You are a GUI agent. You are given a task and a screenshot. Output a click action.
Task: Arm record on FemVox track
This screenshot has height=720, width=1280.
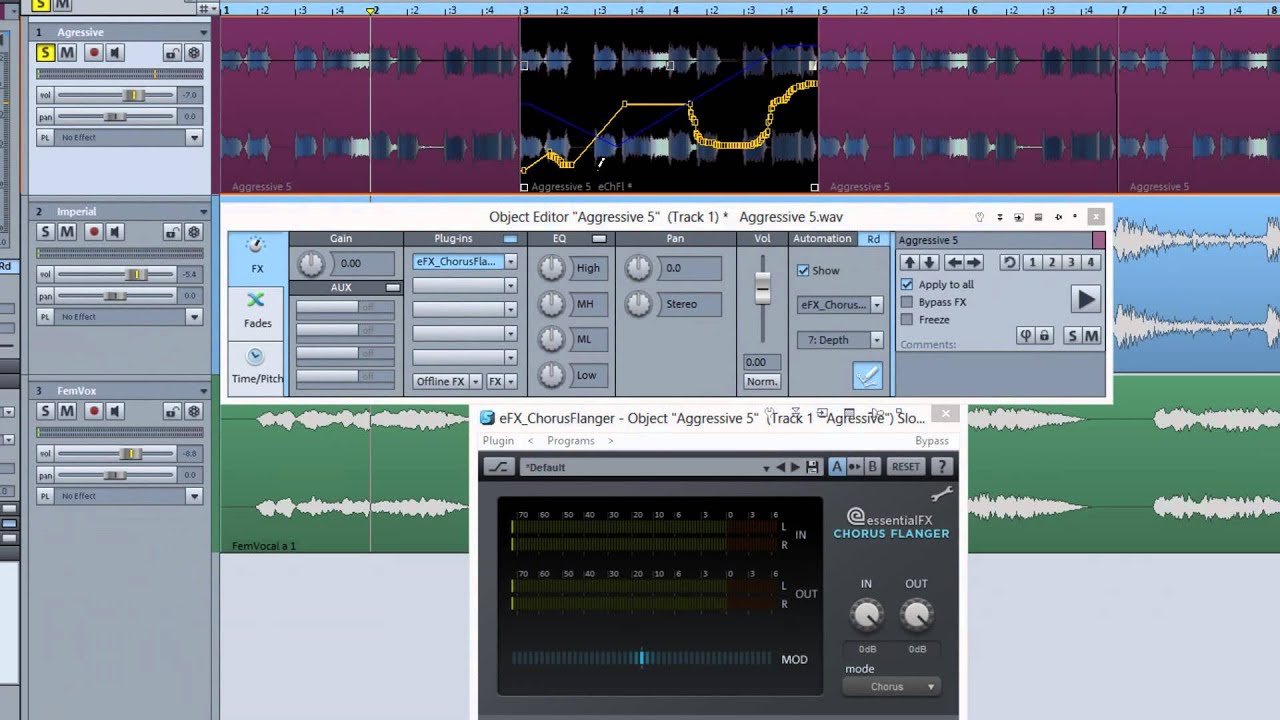click(94, 411)
